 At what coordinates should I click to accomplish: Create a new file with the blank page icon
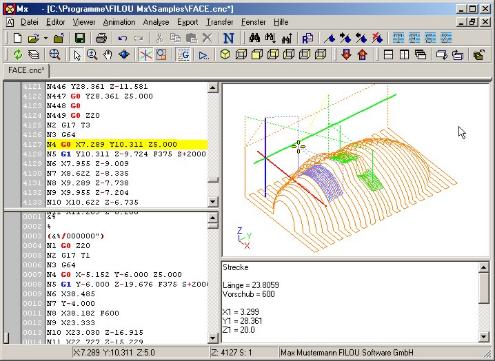coord(17,38)
